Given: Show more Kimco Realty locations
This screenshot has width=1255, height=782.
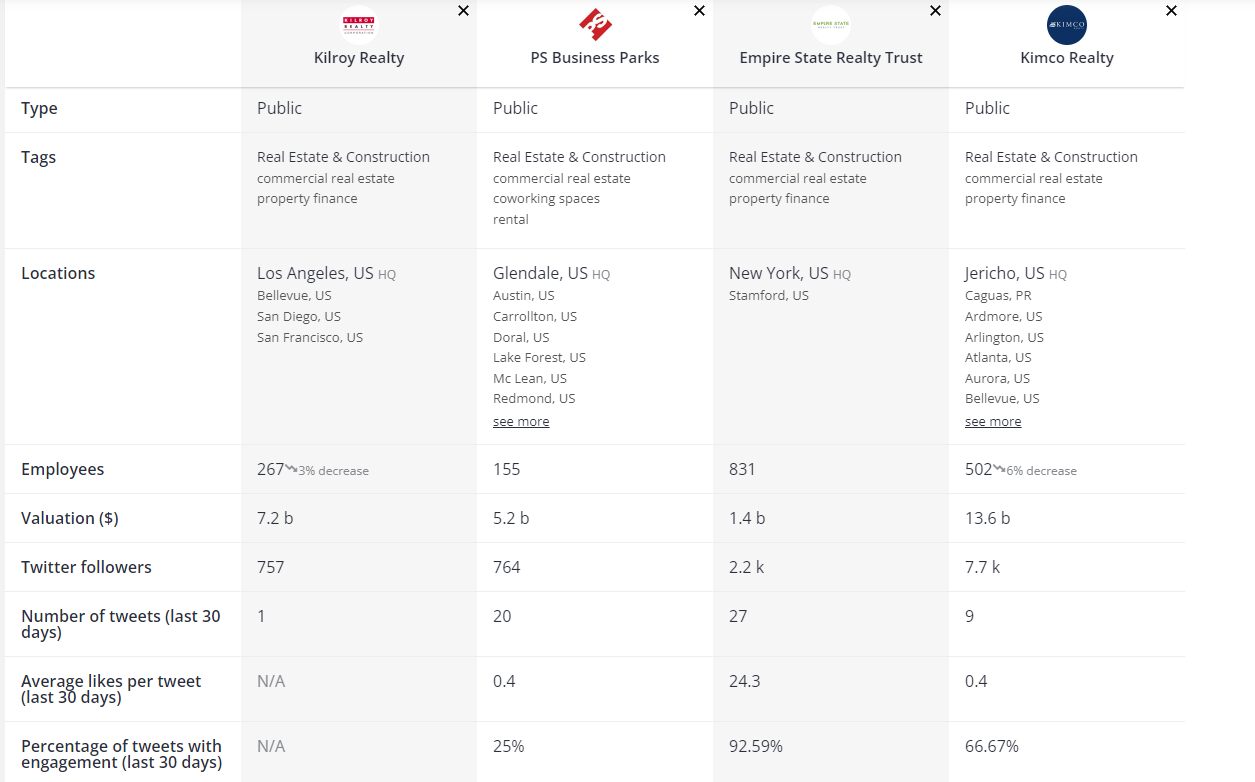Looking at the screenshot, I should pos(993,422).
